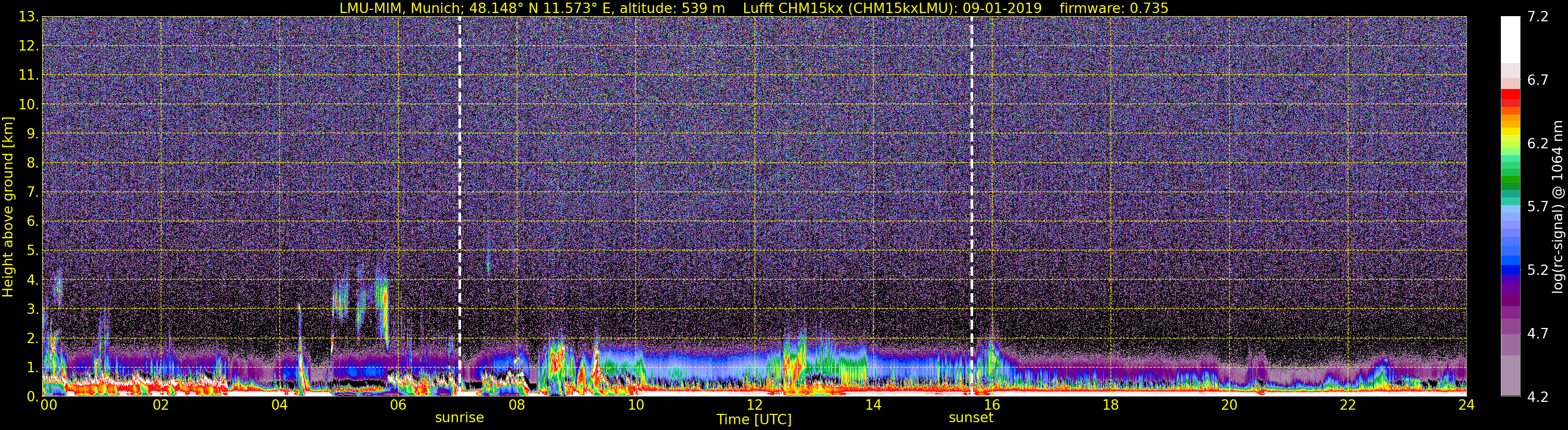Click the height axis tick label 13

[28, 17]
